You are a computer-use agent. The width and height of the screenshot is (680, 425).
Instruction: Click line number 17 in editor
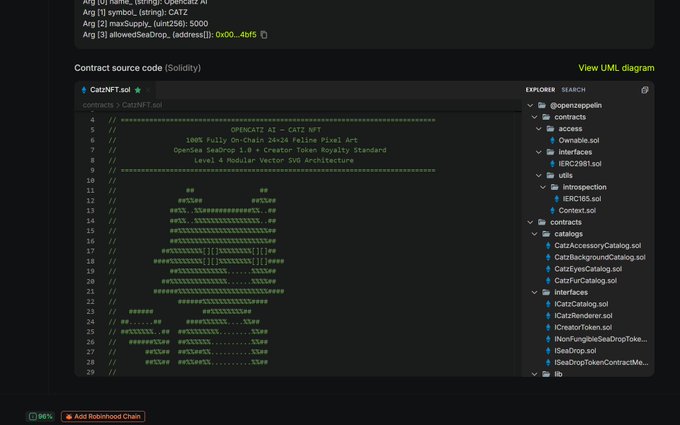point(90,251)
